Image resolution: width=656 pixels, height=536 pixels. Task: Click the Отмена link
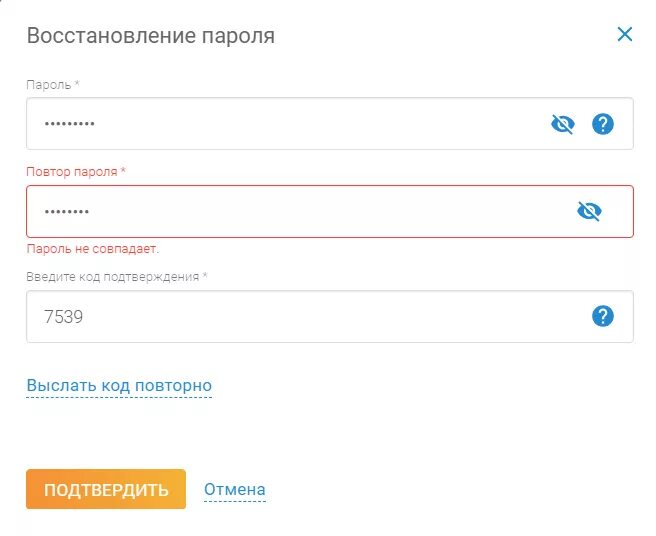(x=235, y=489)
